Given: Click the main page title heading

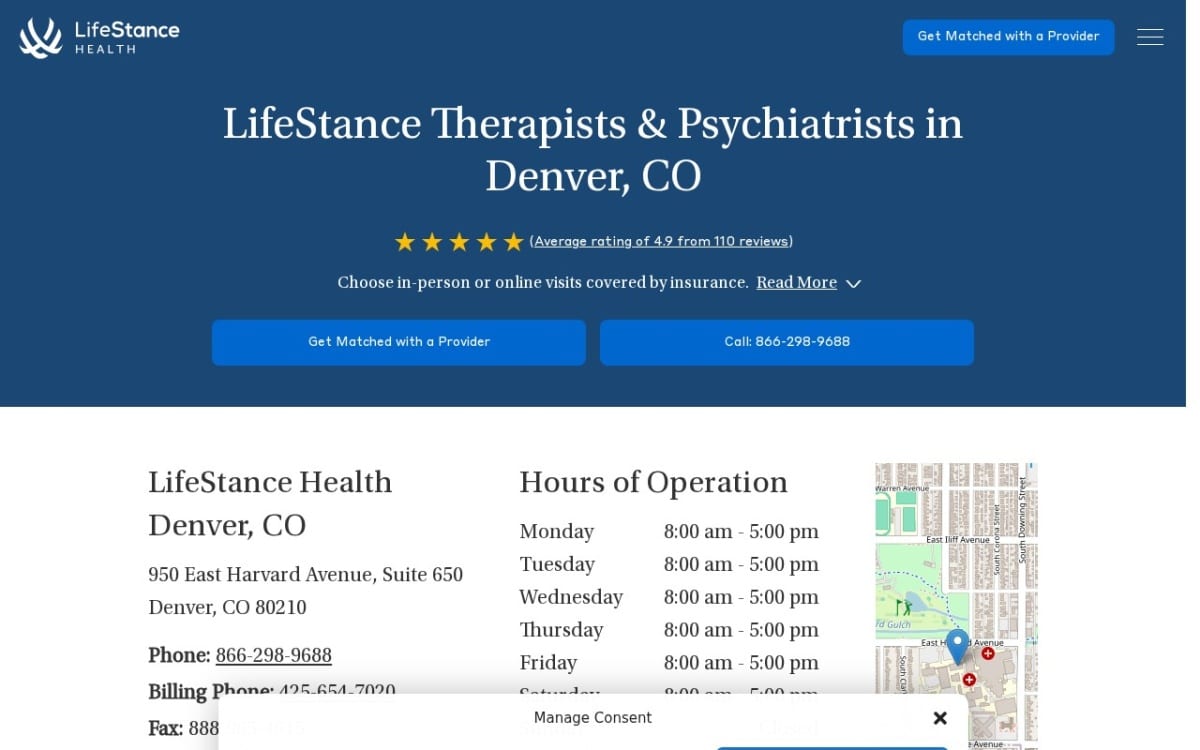Looking at the screenshot, I should coord(593,150).
